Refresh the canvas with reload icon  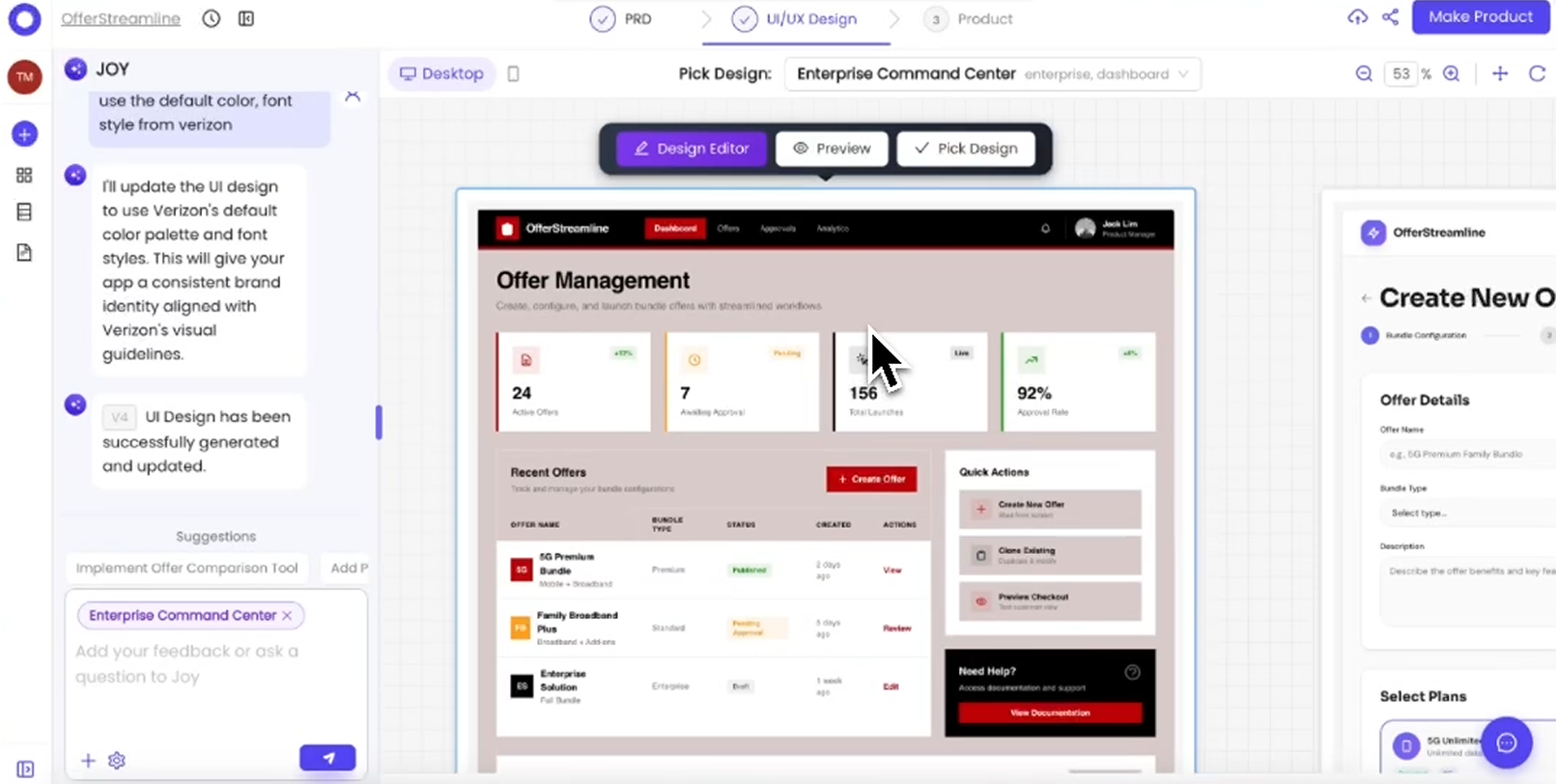pos(1537,73)
